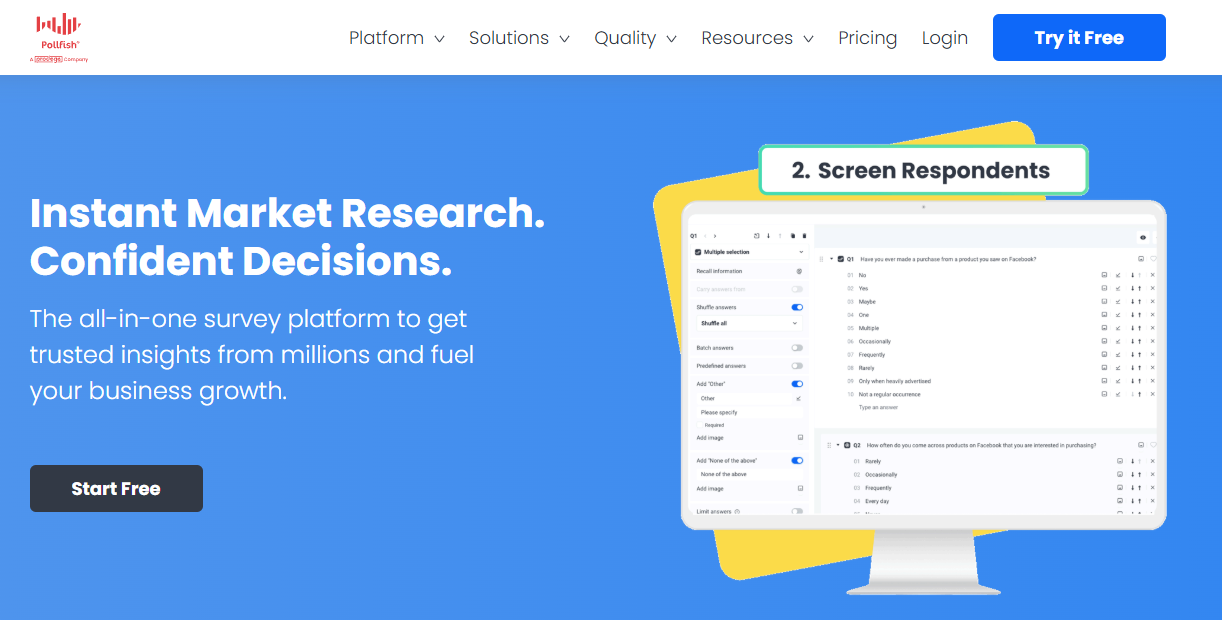Favorite question Q1 using the heart icon
This screenshot has height=620, width=1222.
pyautogui.click(x=1152, y=258)
